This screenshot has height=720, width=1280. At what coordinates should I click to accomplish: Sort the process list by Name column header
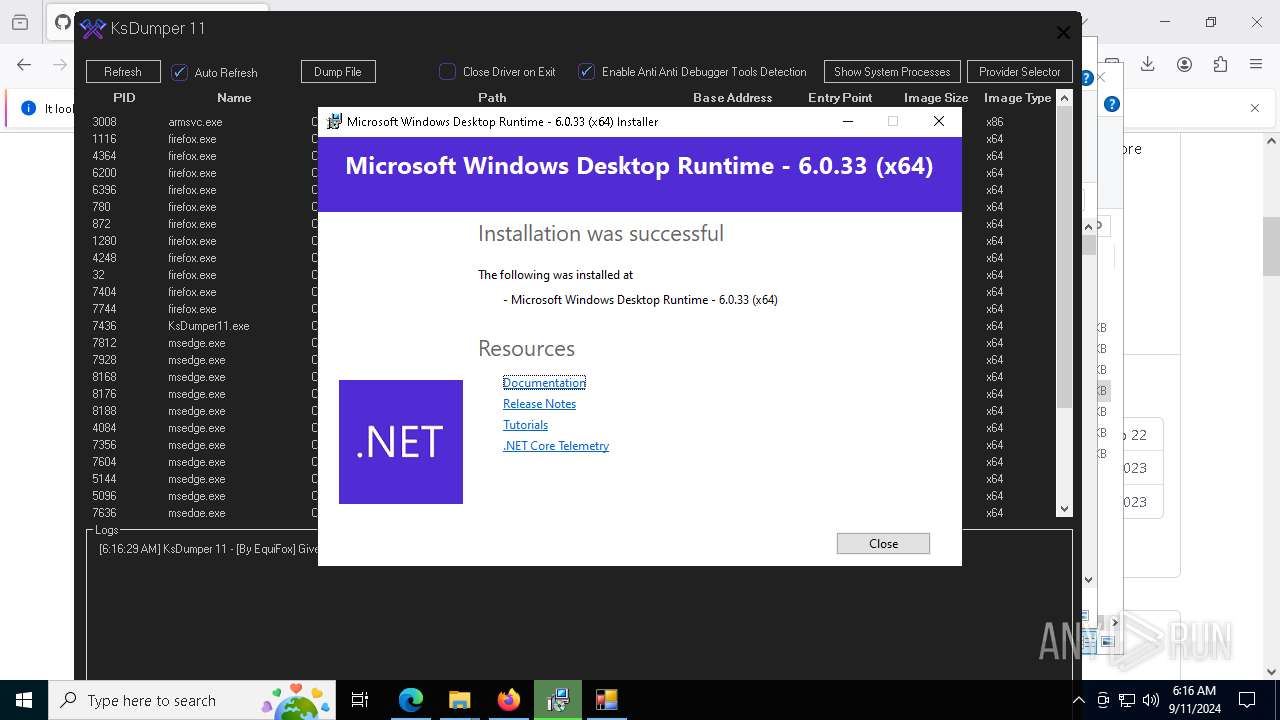[234, 98]
